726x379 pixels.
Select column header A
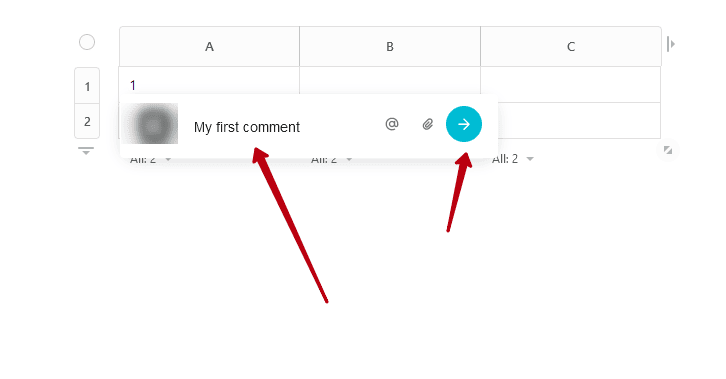(209, 46)
